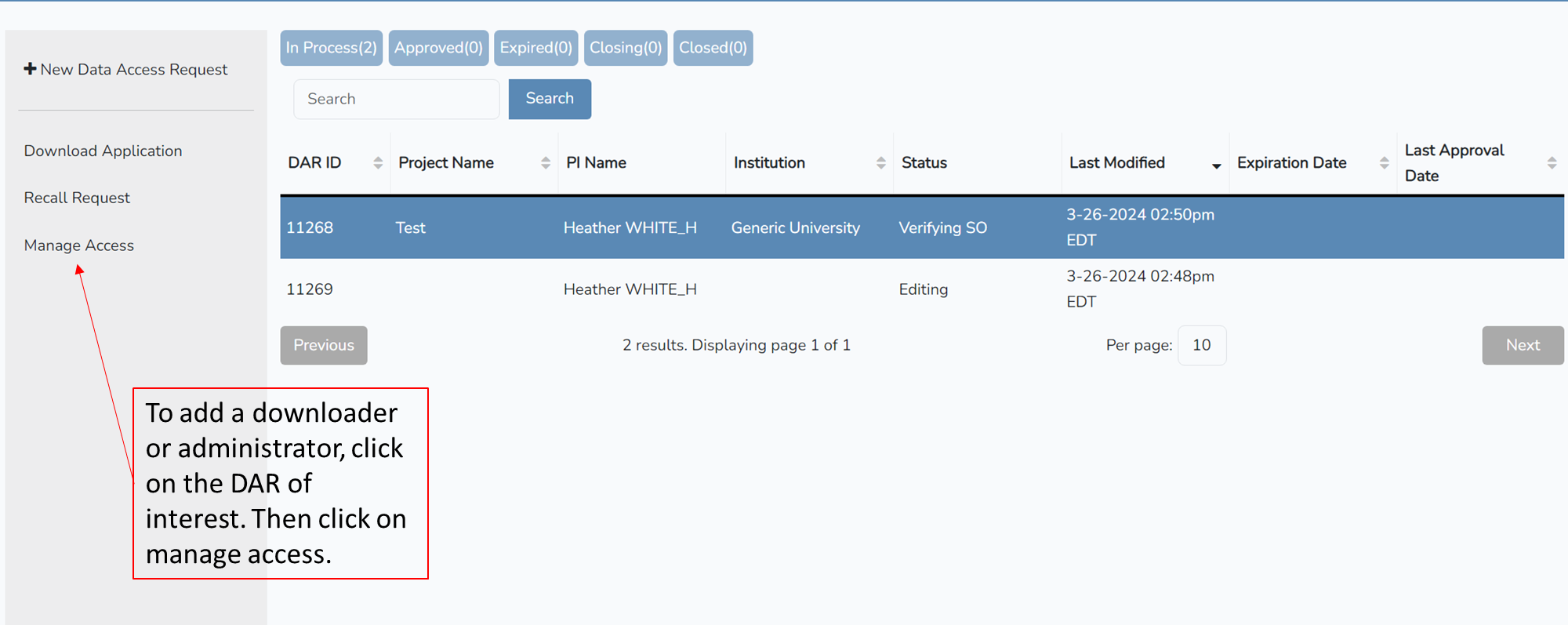This screenshot has width=1568, height=625.
Task: Show the Expired(0) requests tab
Action: pyautogui.click(x=535, y=48)
